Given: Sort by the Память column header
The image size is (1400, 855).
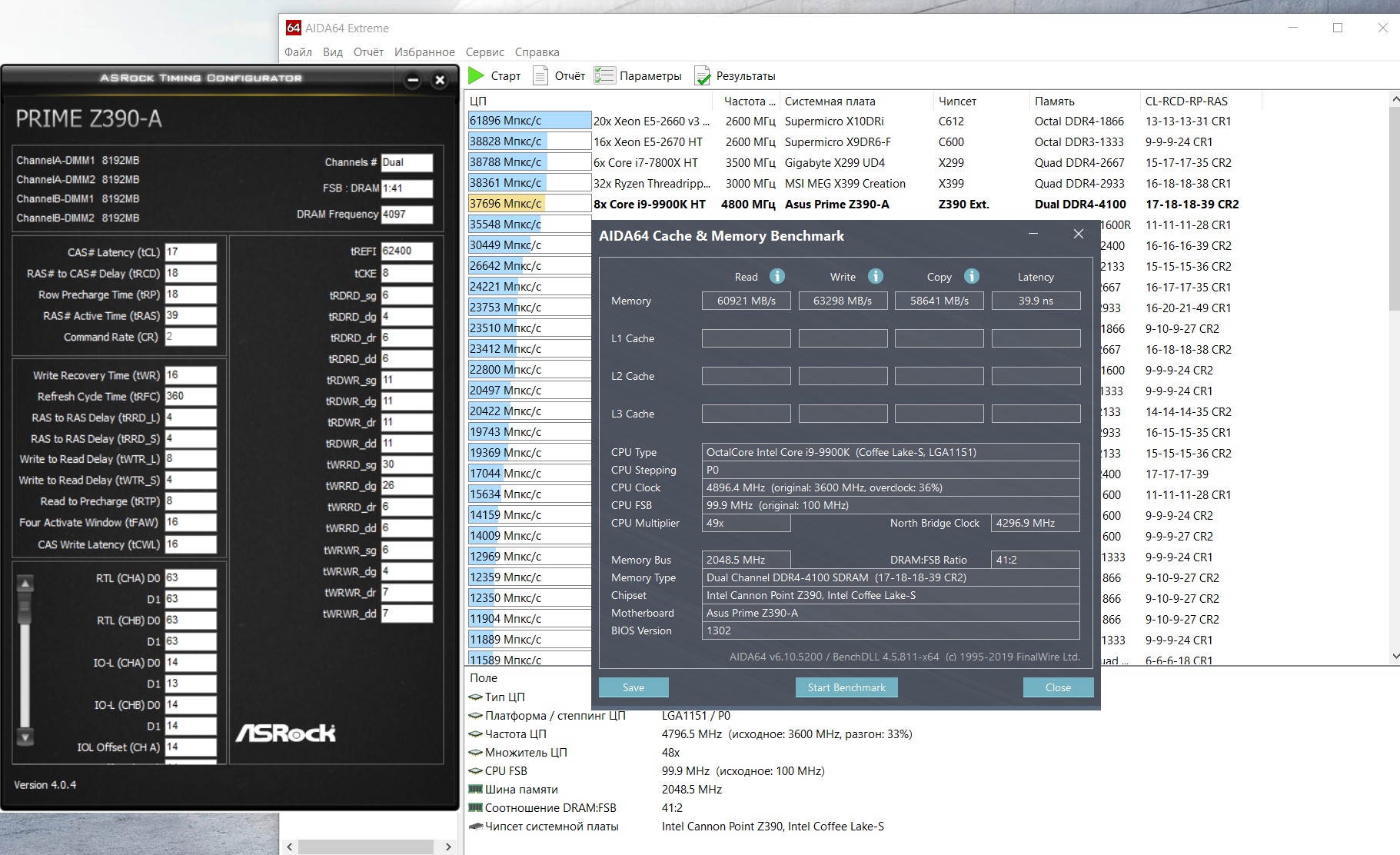Looking at the screenshot, I should (x=1085, y=101).
